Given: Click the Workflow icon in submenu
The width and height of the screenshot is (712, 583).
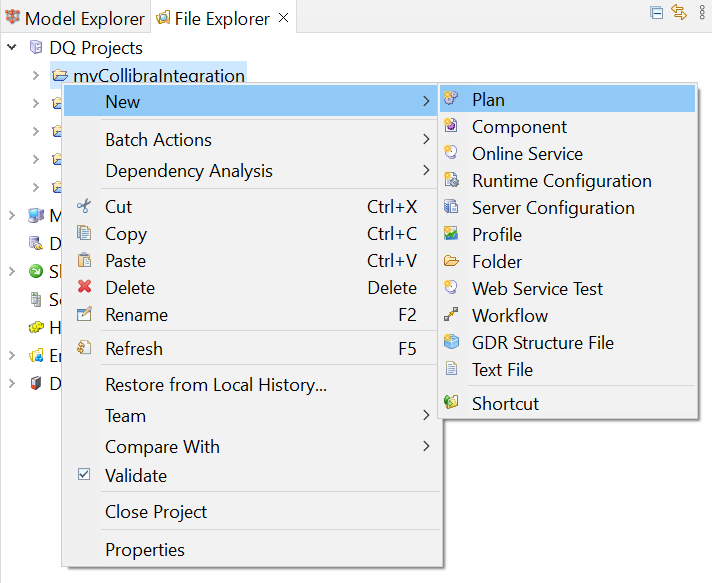Looking at the screenshot, I should point(452,316).
